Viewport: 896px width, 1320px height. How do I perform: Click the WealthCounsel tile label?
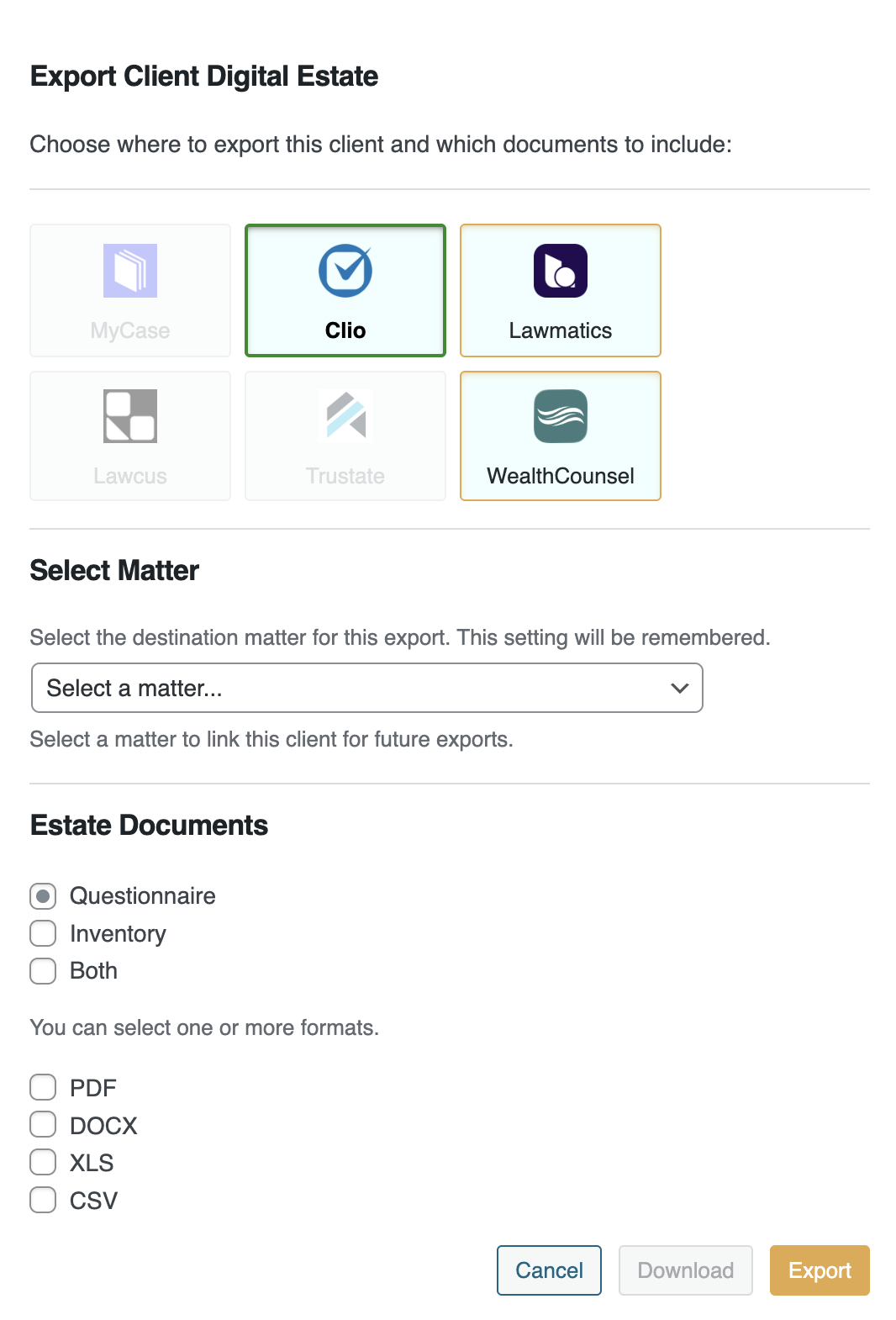pos(561,476)
